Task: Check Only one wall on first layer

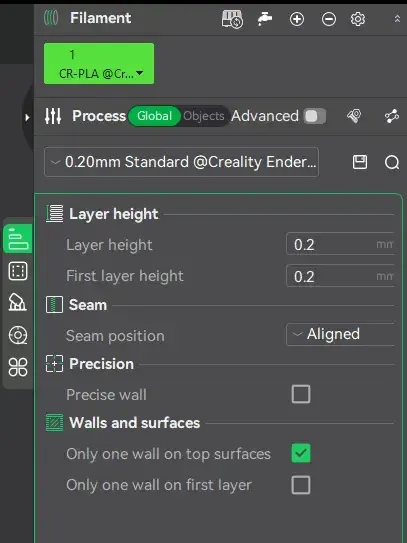Action: (x=301, y=485)
